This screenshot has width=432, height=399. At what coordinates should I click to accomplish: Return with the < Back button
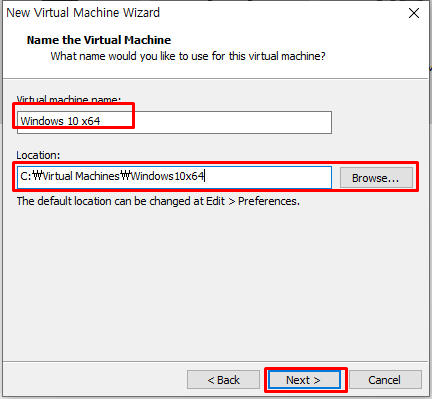223,380
